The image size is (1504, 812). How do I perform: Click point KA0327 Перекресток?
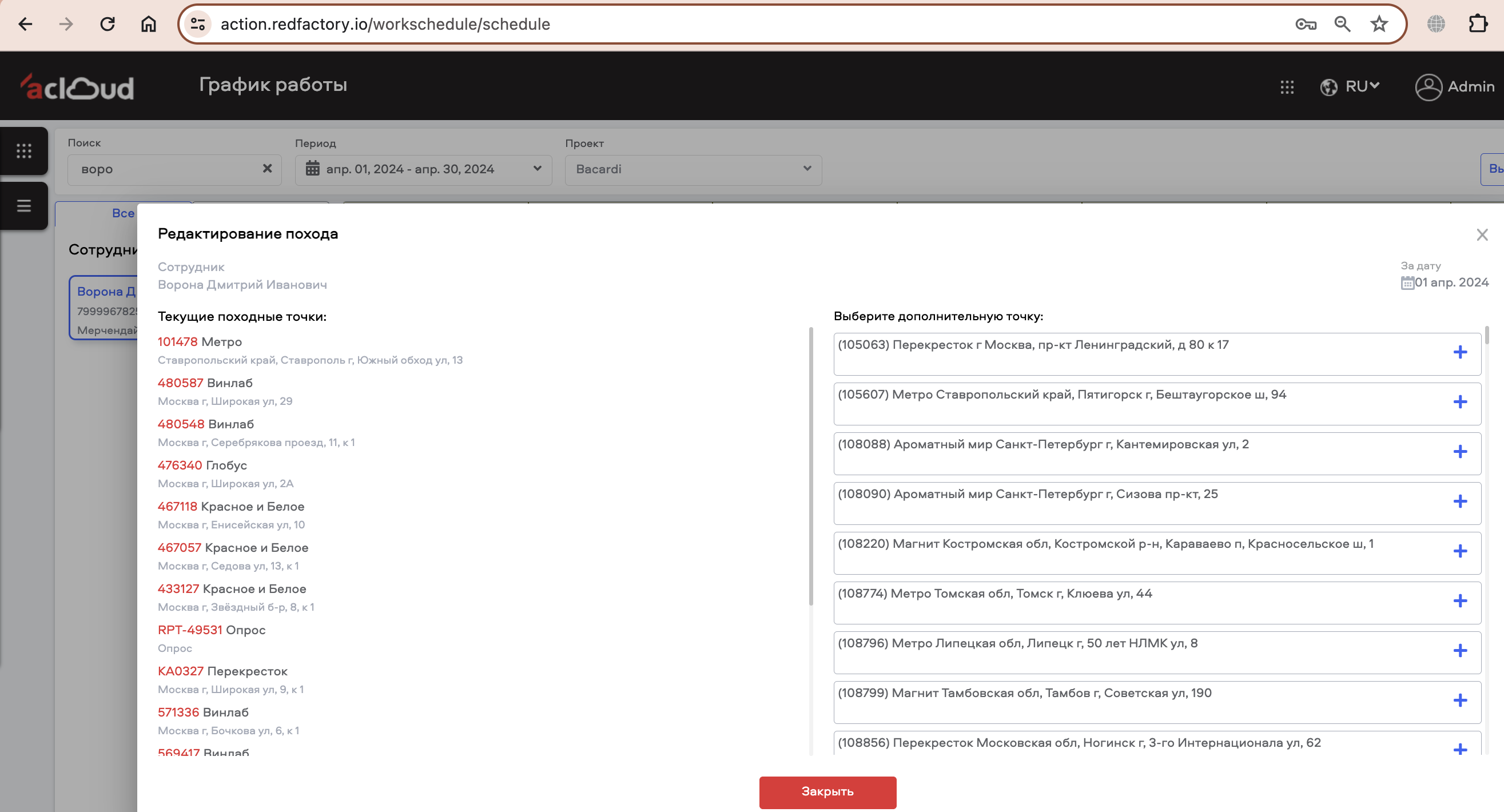point(222,671)
